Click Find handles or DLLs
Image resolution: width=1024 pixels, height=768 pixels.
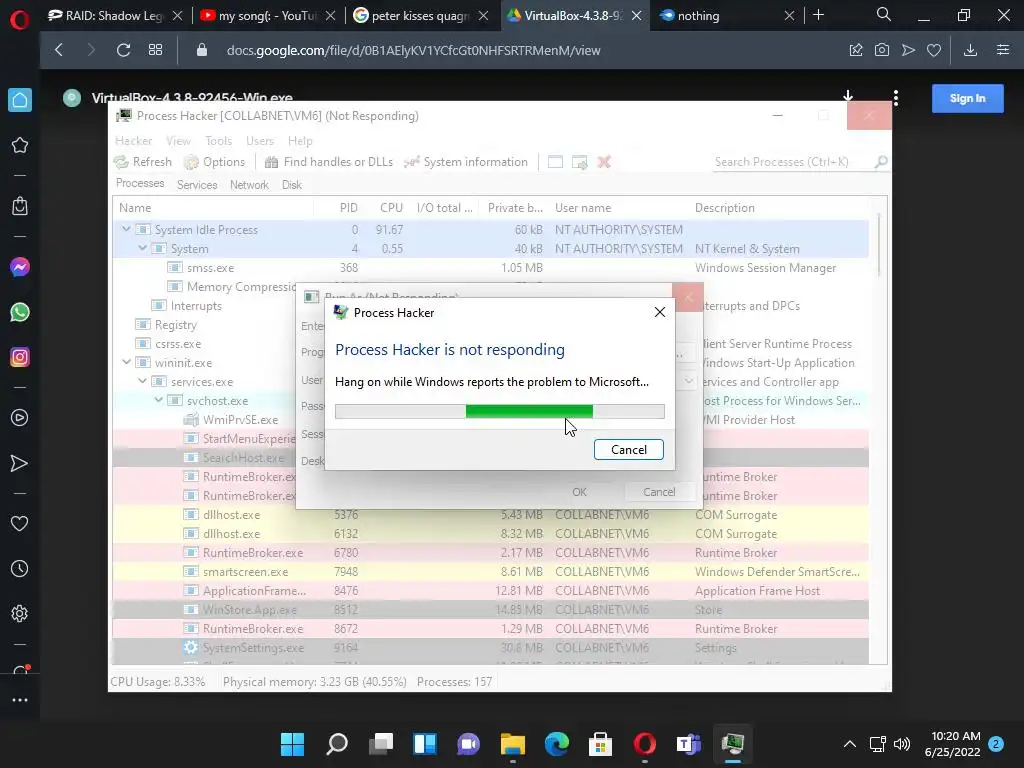(328, 162)
